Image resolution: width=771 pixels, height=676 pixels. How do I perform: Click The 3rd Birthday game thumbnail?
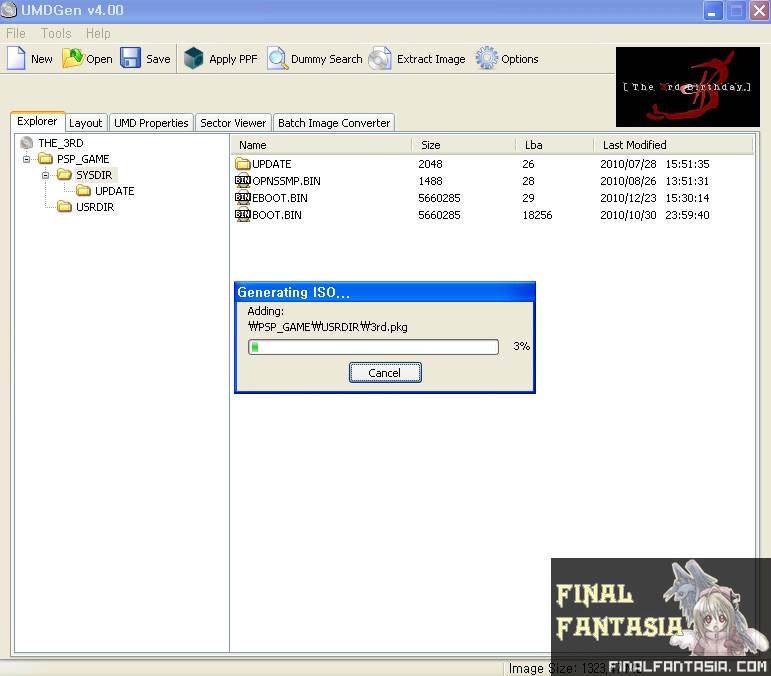pos(687,87)
